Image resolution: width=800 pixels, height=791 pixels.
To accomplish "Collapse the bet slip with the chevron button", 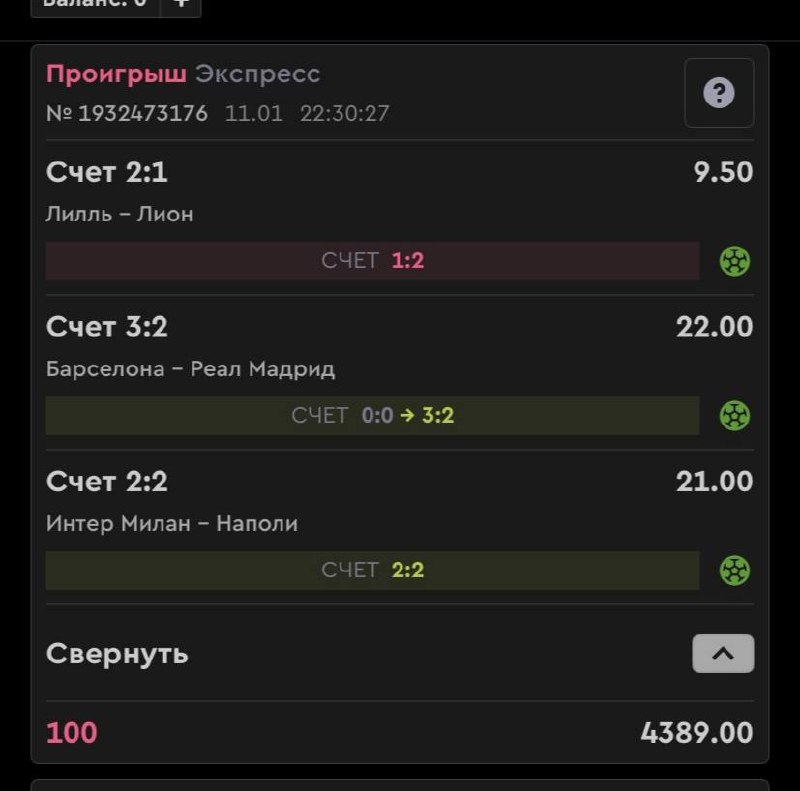I will click(x=723, y=654).
